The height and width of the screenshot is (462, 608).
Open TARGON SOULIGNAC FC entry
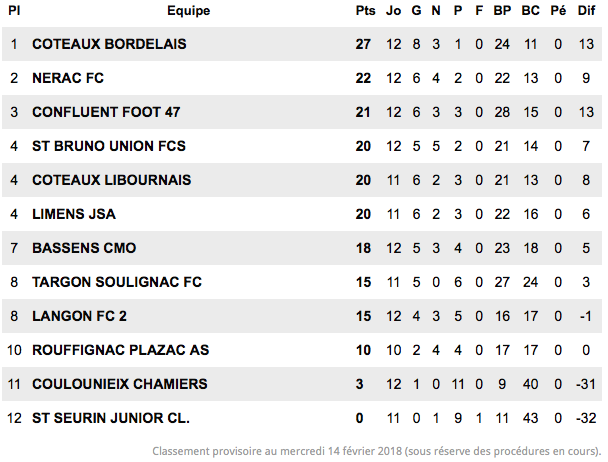[x=117, y=282]
